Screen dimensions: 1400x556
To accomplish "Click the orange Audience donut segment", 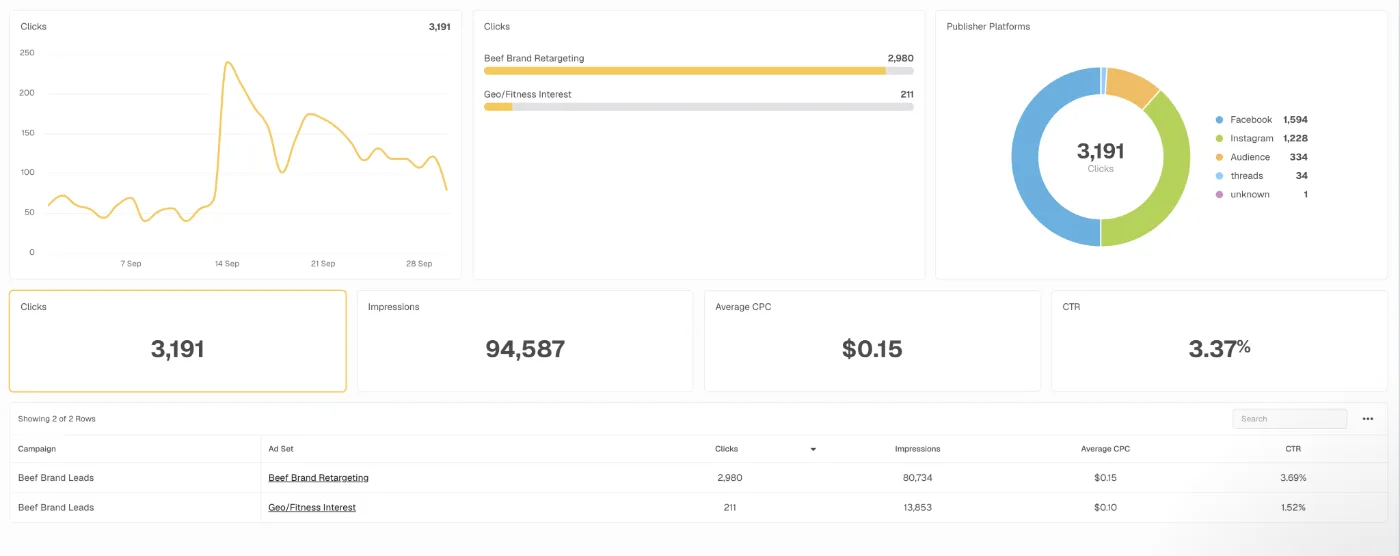I will 1131,85.
